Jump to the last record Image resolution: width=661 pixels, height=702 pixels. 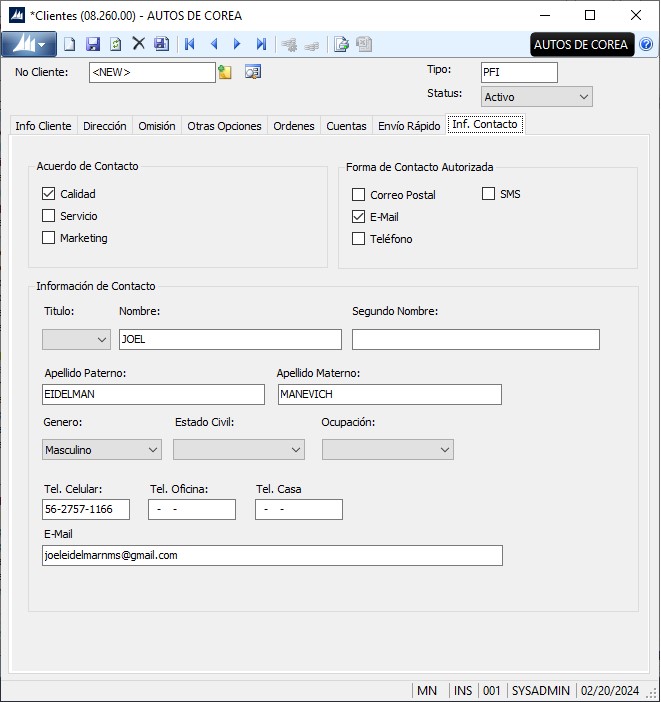[x=261, y=44]
